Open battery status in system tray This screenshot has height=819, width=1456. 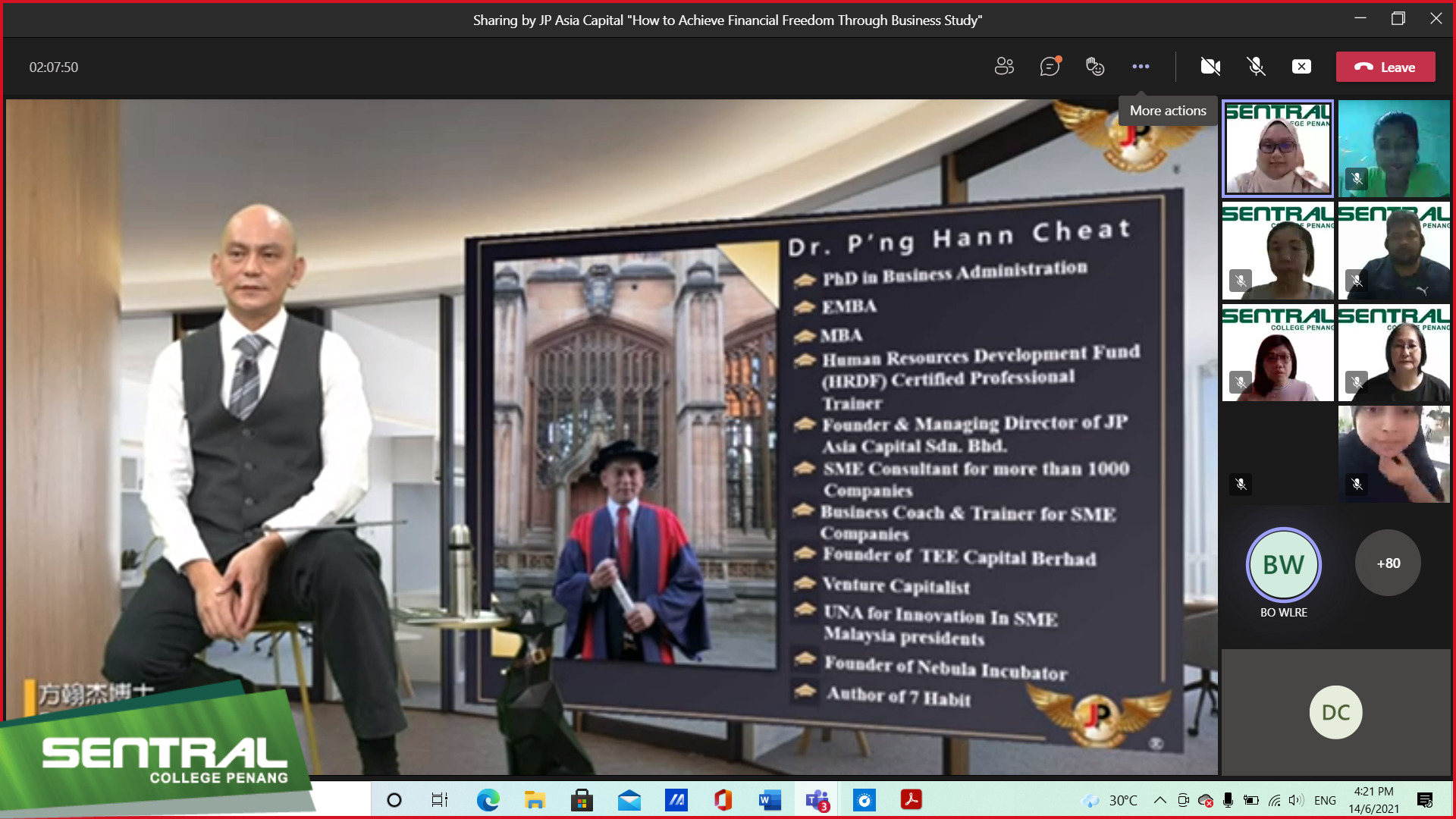1251,800
